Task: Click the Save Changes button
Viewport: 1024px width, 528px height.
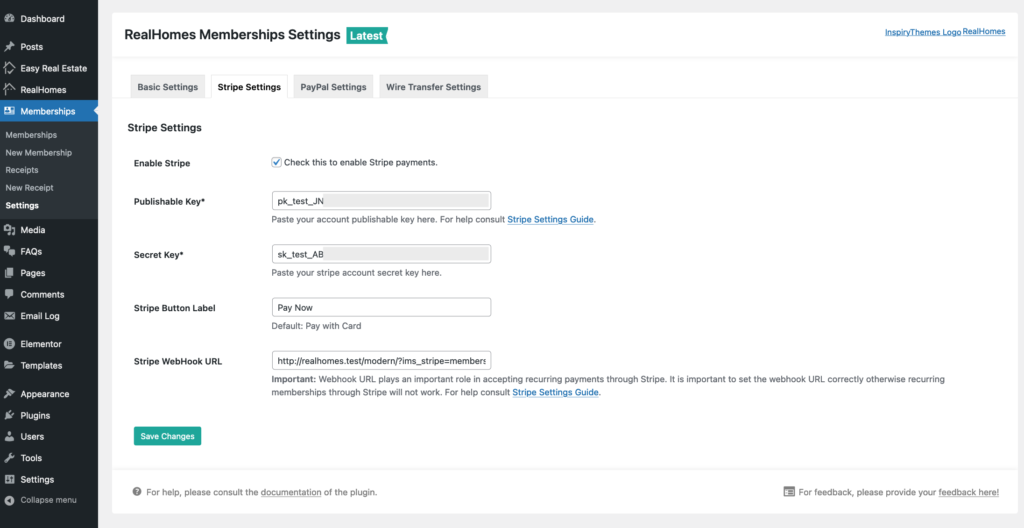Action: coord(167,436)
